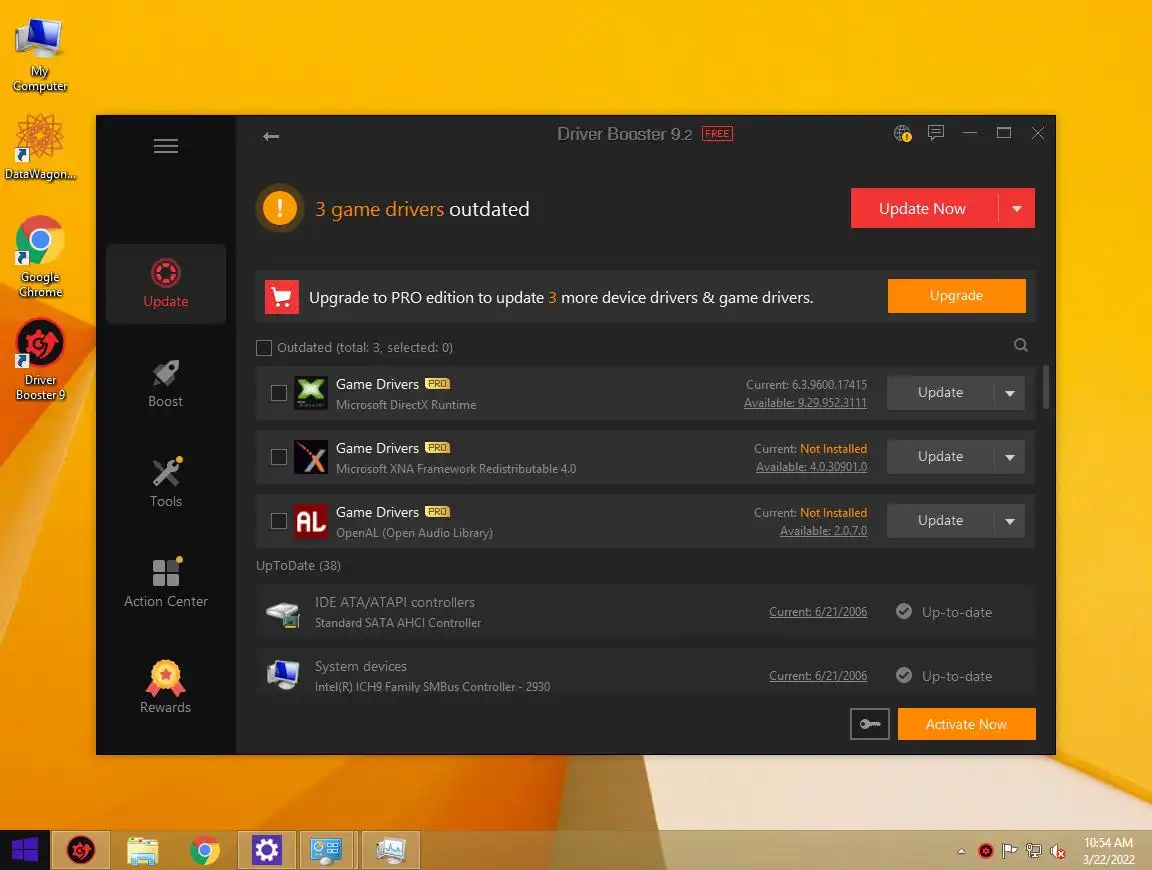Click 'Intel(R) ICH9 Family SMBus Controller' text
1152x870 pixels.
tap(432, 686)
